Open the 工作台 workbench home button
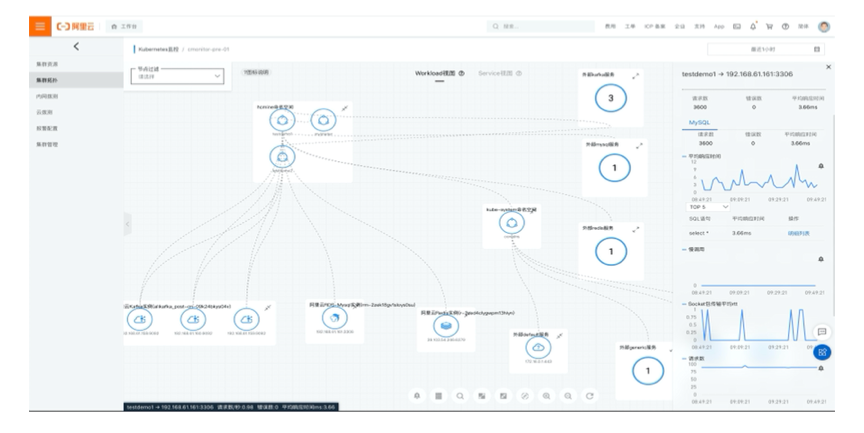The image size is (864, 433). click(124, 26)
